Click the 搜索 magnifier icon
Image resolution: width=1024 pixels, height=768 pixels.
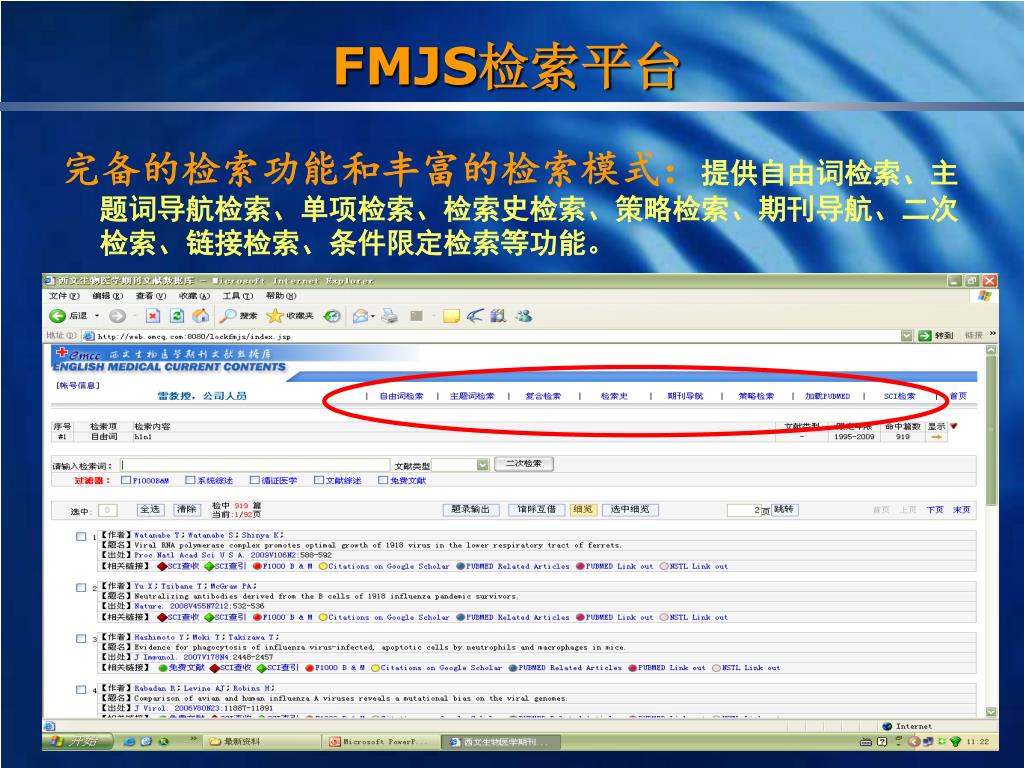point(228,316)
